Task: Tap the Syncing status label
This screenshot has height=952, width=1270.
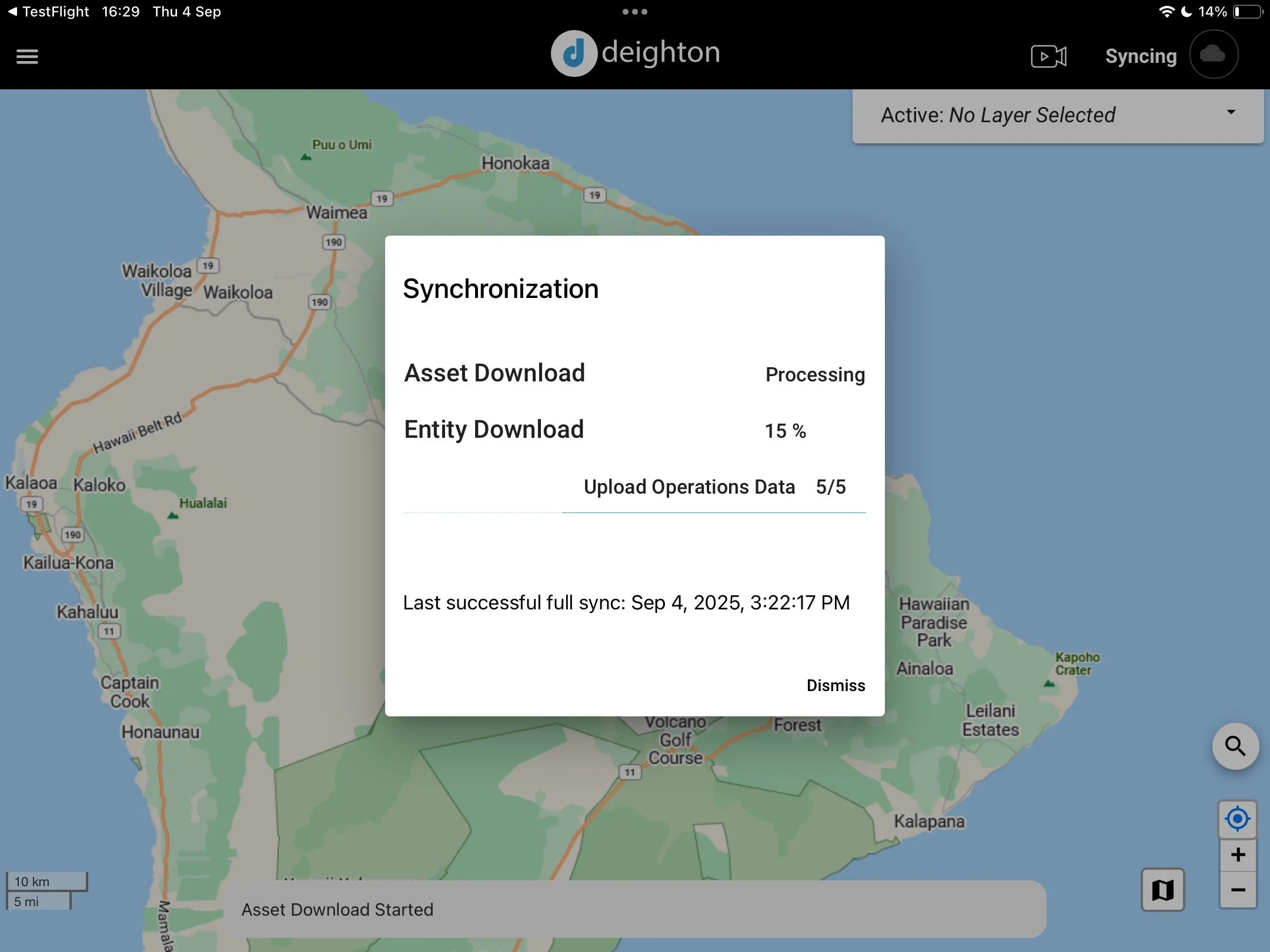Action: coord(1141,56)
